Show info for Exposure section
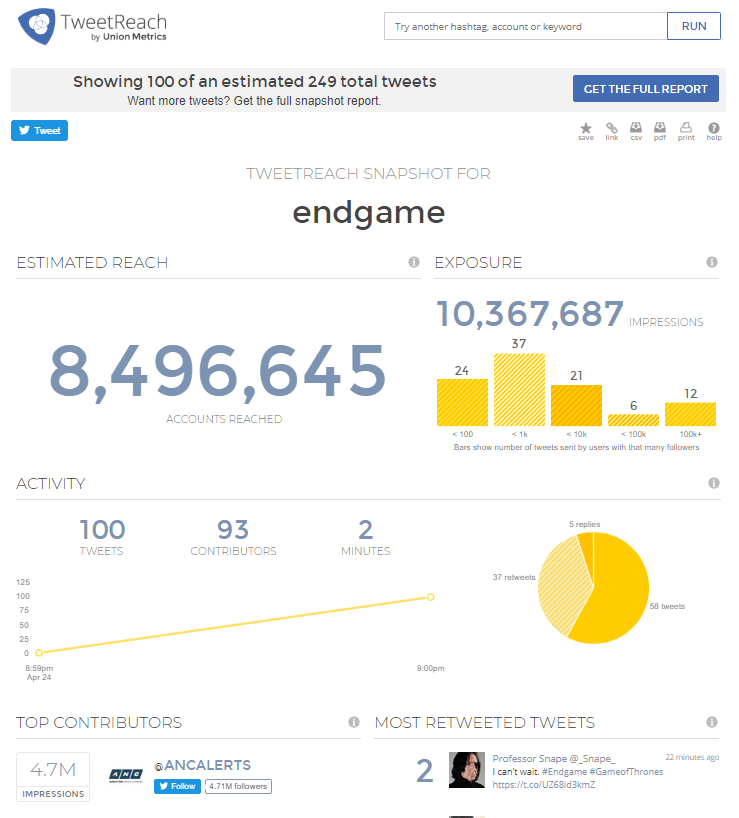739x818 pixels. point(712,262)
